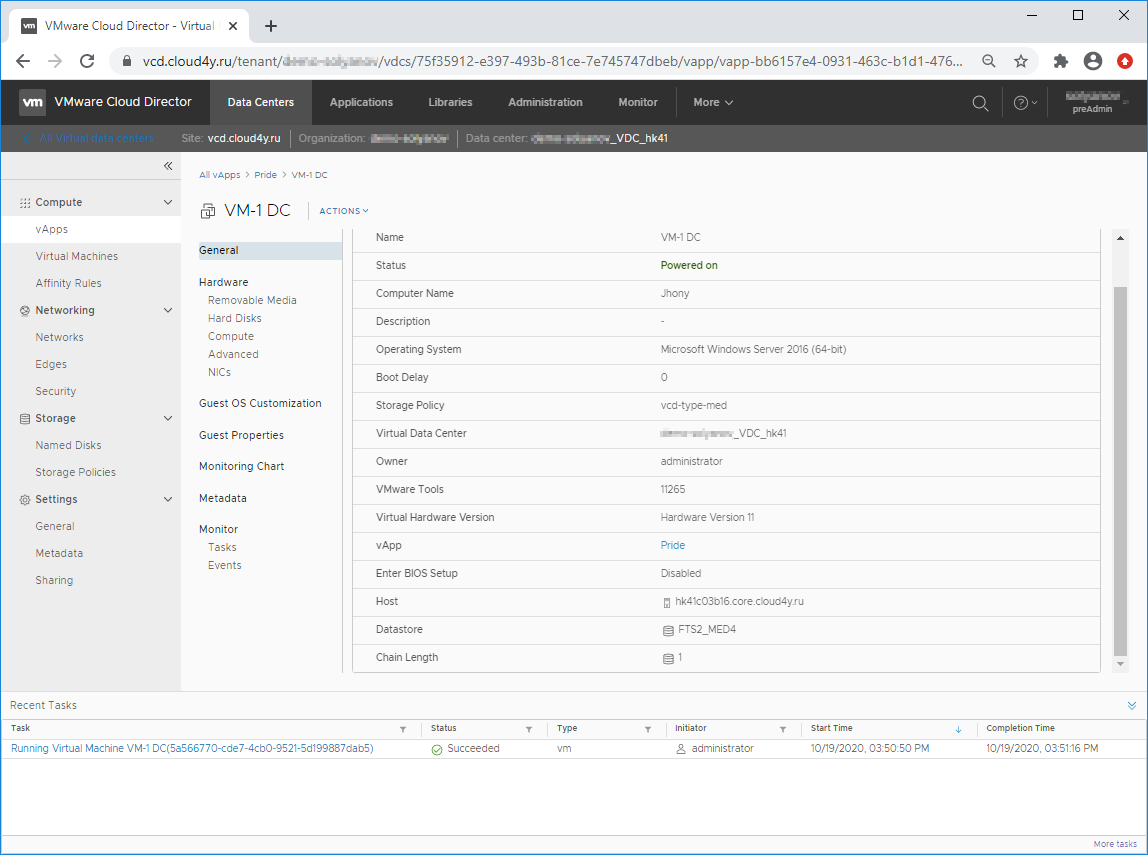This screenshot has height=855, width=1148.
Task: Open Events under Monitor section
Action: pos(224,566)
